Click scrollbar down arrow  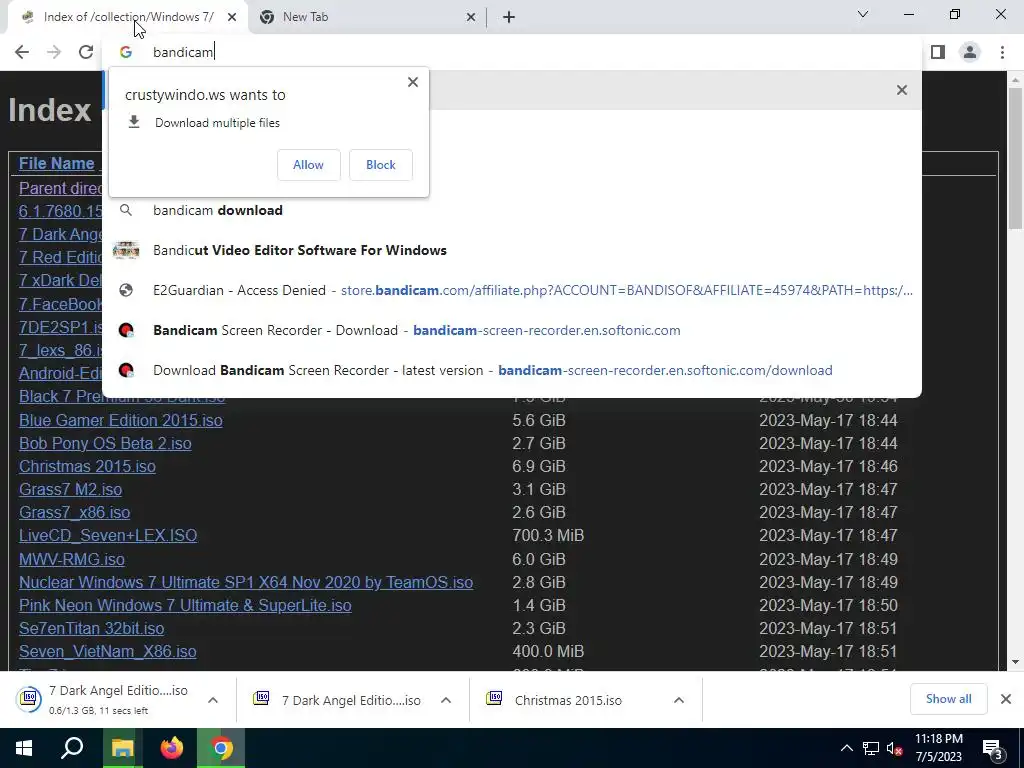tap(1015, 662)
